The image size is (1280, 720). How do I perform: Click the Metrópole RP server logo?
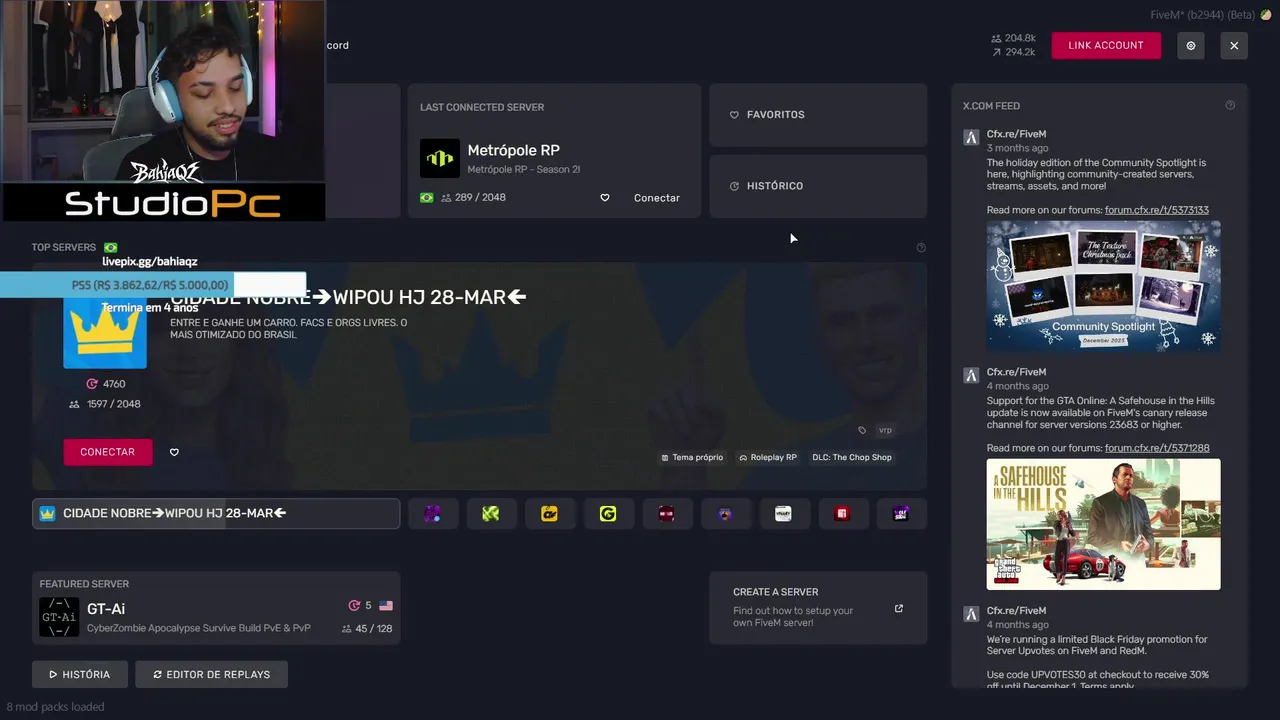[x=440, y=158]
